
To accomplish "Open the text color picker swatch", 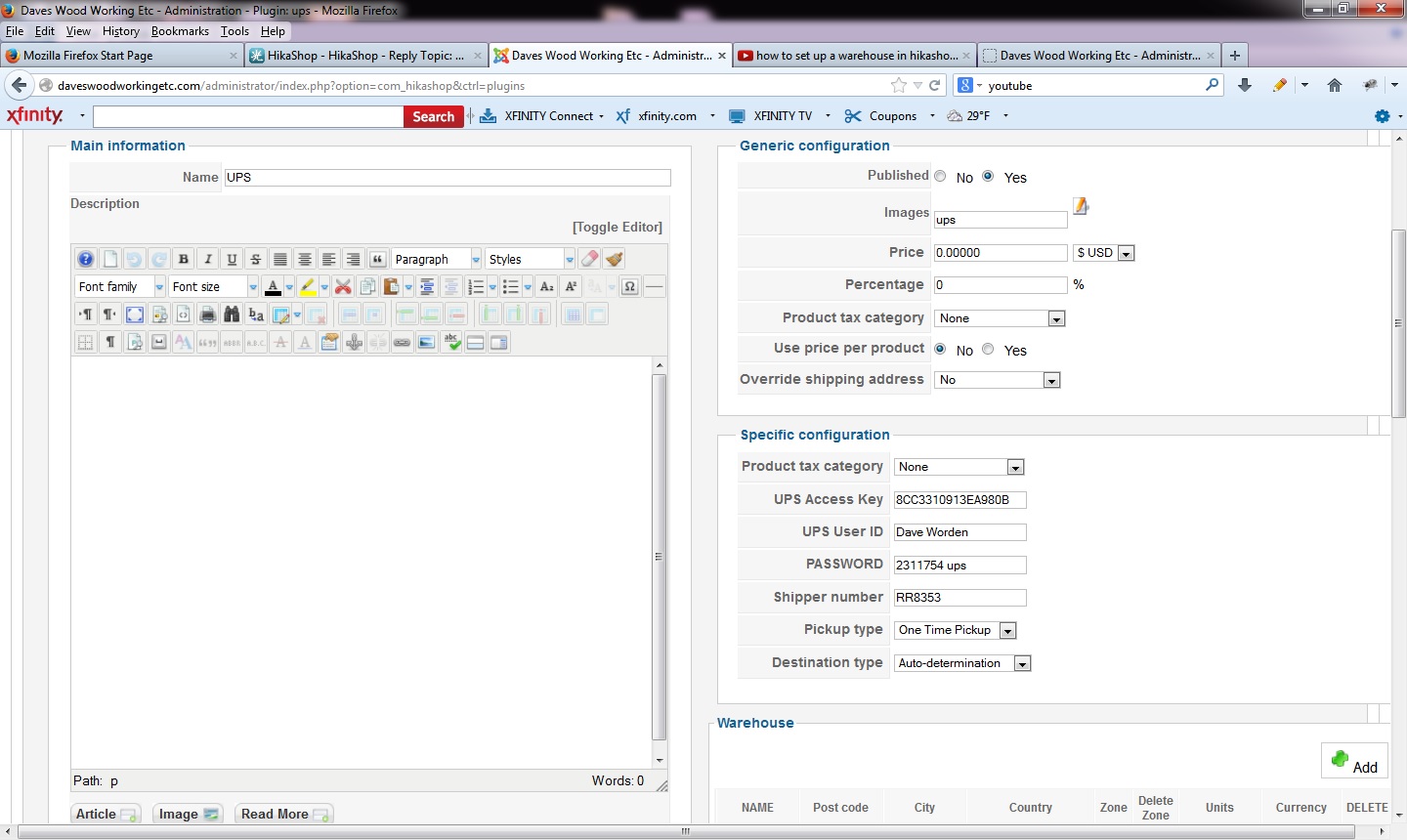I will click(273, 286).
